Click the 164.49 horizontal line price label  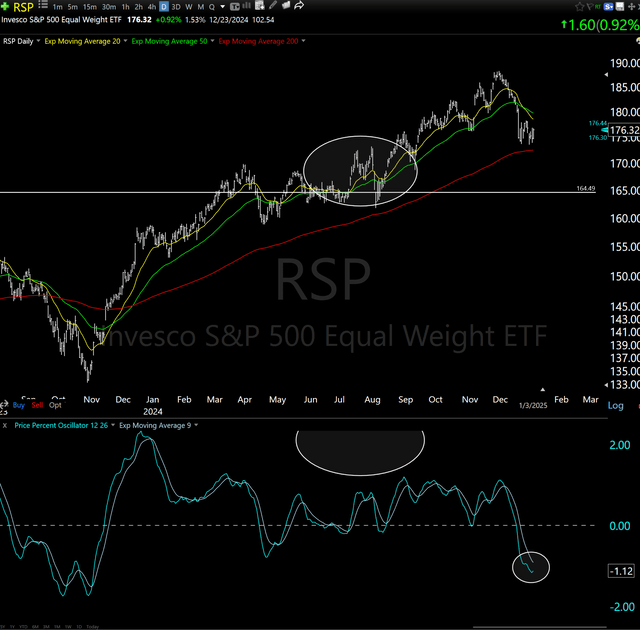(586, 188)
